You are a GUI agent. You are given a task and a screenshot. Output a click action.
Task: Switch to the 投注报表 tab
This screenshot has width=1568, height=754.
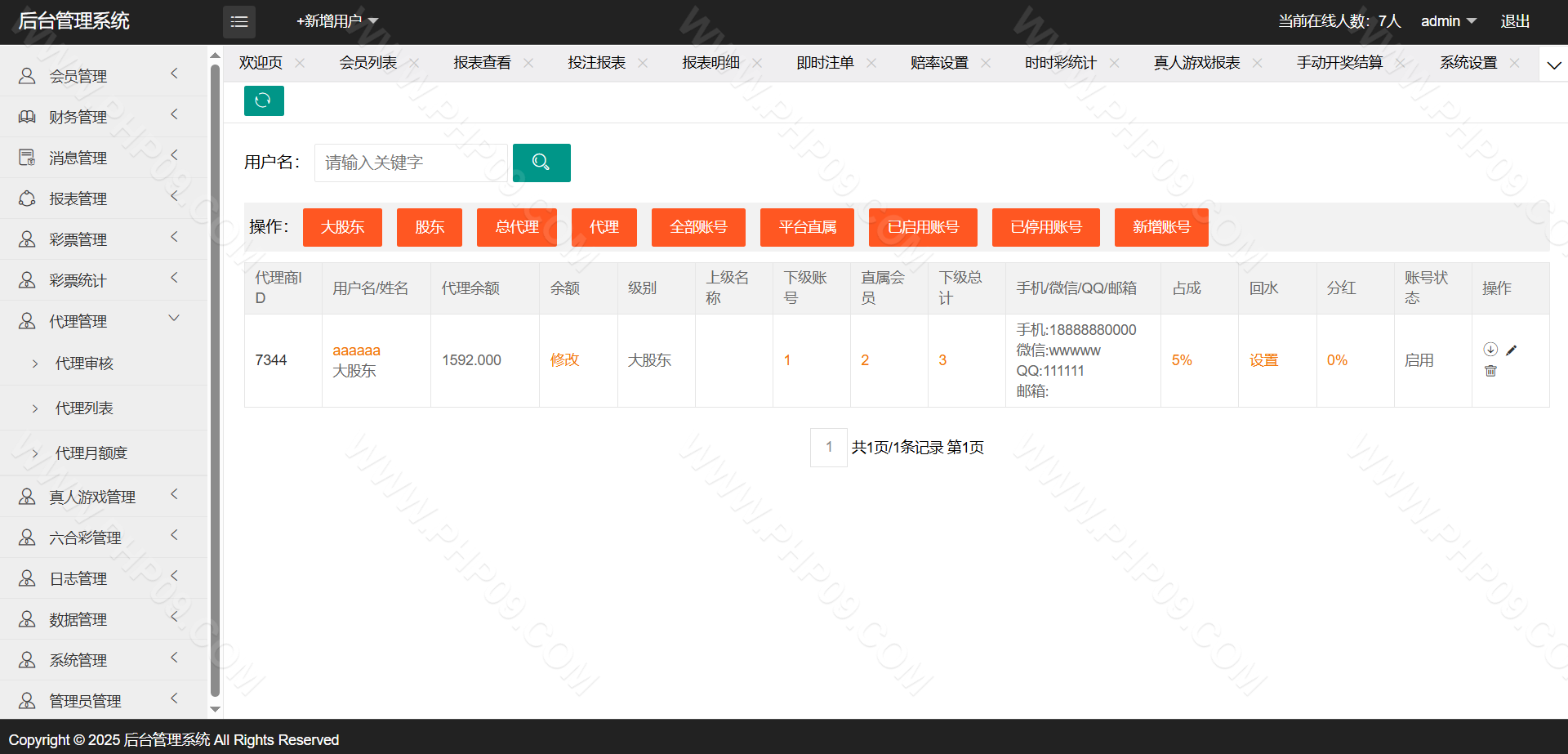pyautogui.click(x=596, y=63)
